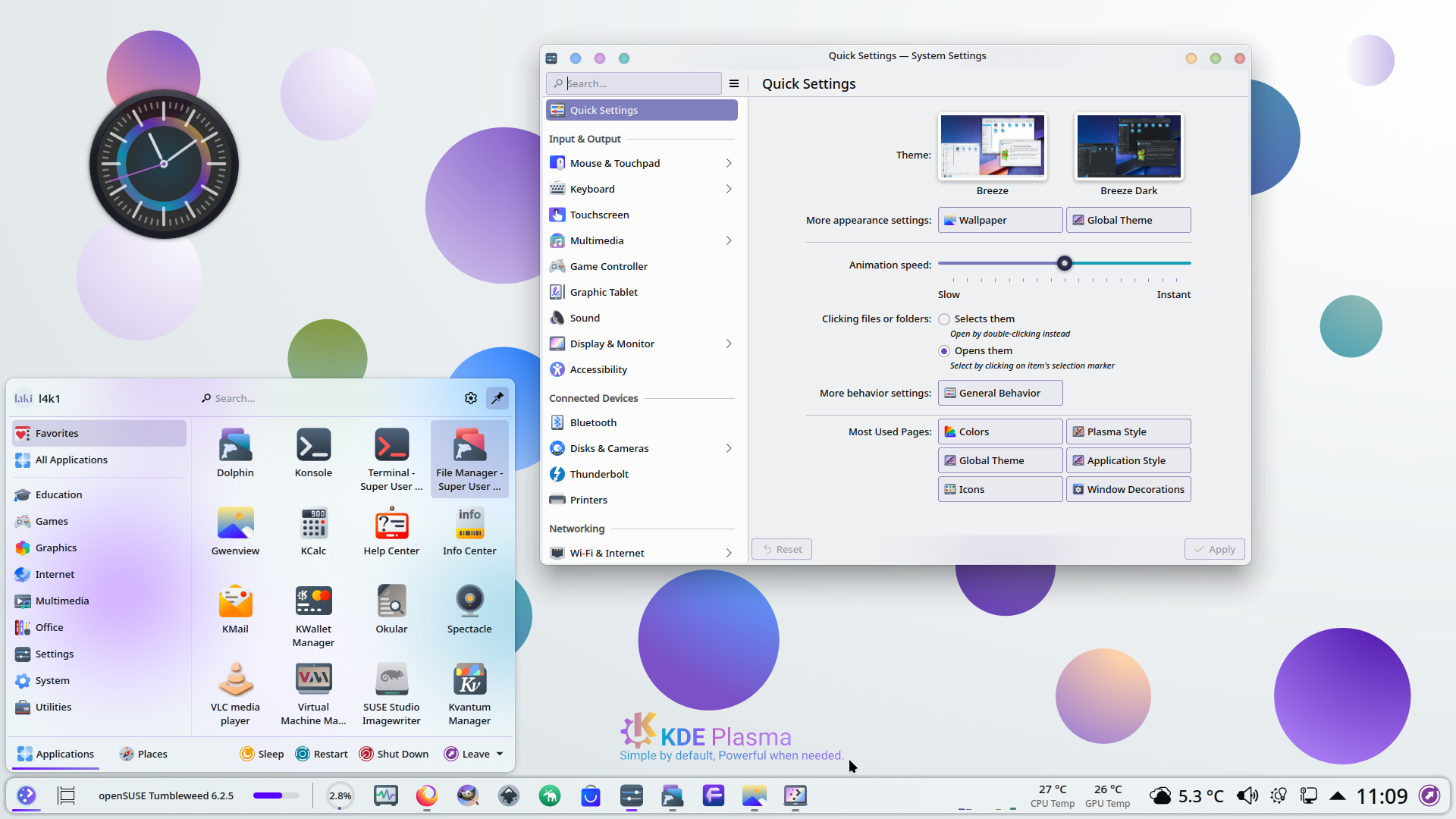Open Info Center
The height and width of the screenshot is (819, 1456).
tap(469, 532)
